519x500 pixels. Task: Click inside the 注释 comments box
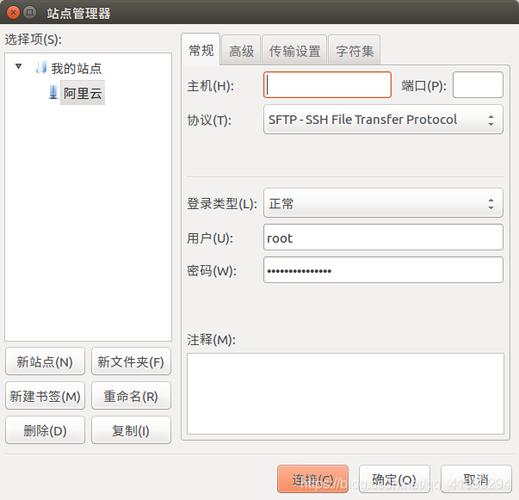[345, 394]
